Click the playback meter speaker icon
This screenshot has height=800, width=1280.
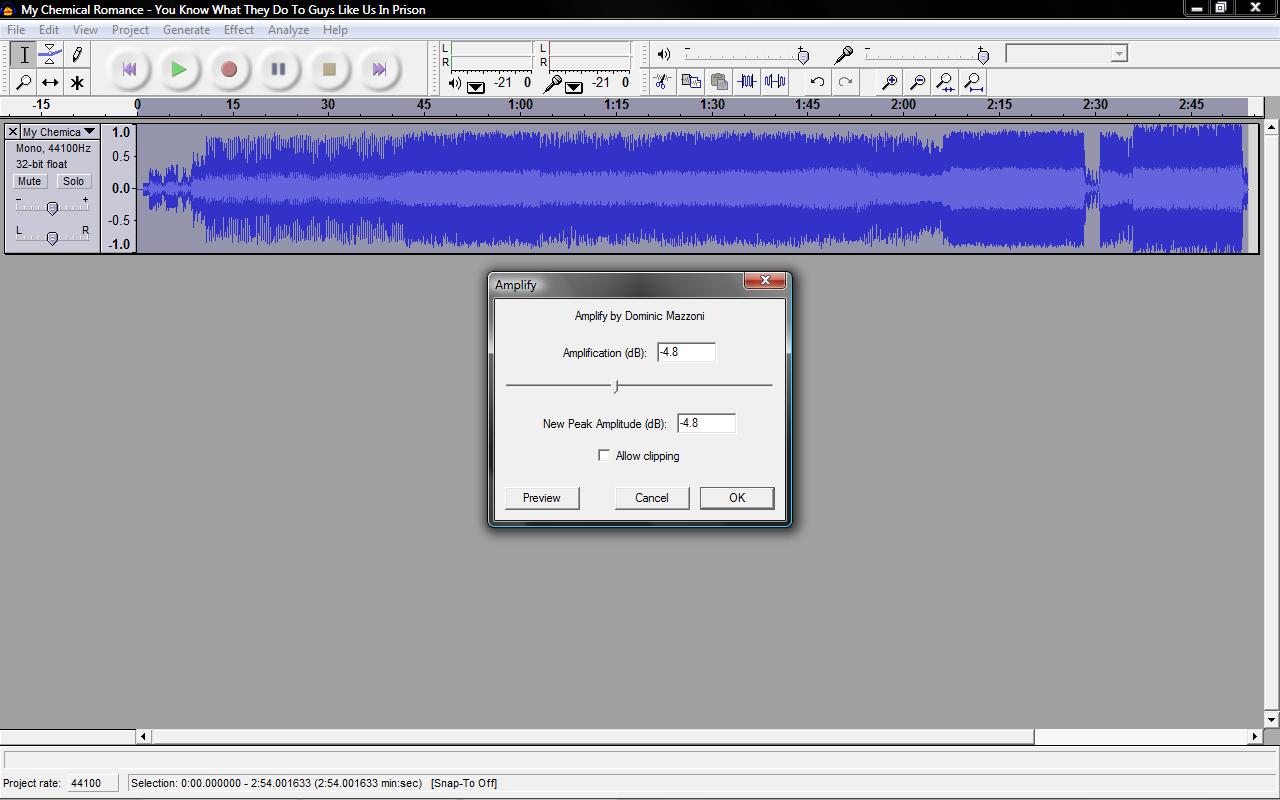pos(454,83)
